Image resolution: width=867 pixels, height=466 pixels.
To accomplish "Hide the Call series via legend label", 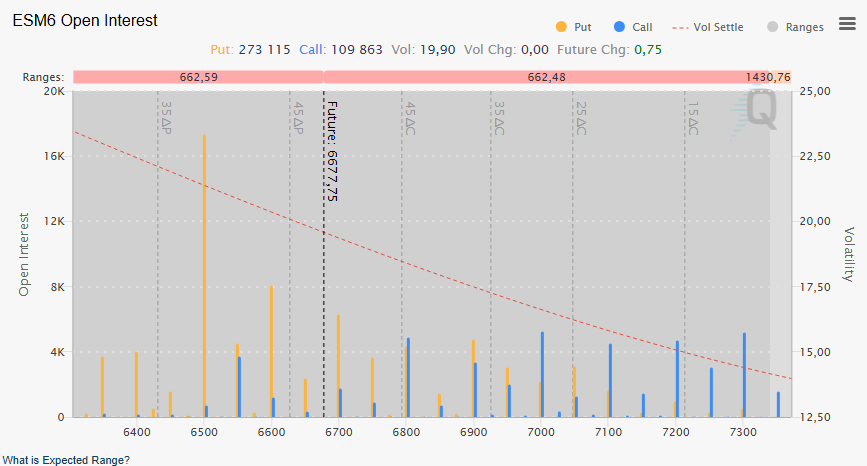I will pos(642,27).
